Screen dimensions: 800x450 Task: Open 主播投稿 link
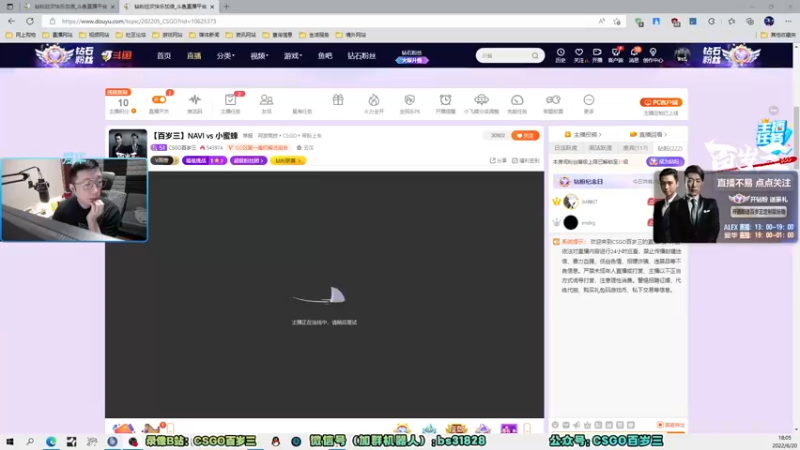tap(583, 134)
